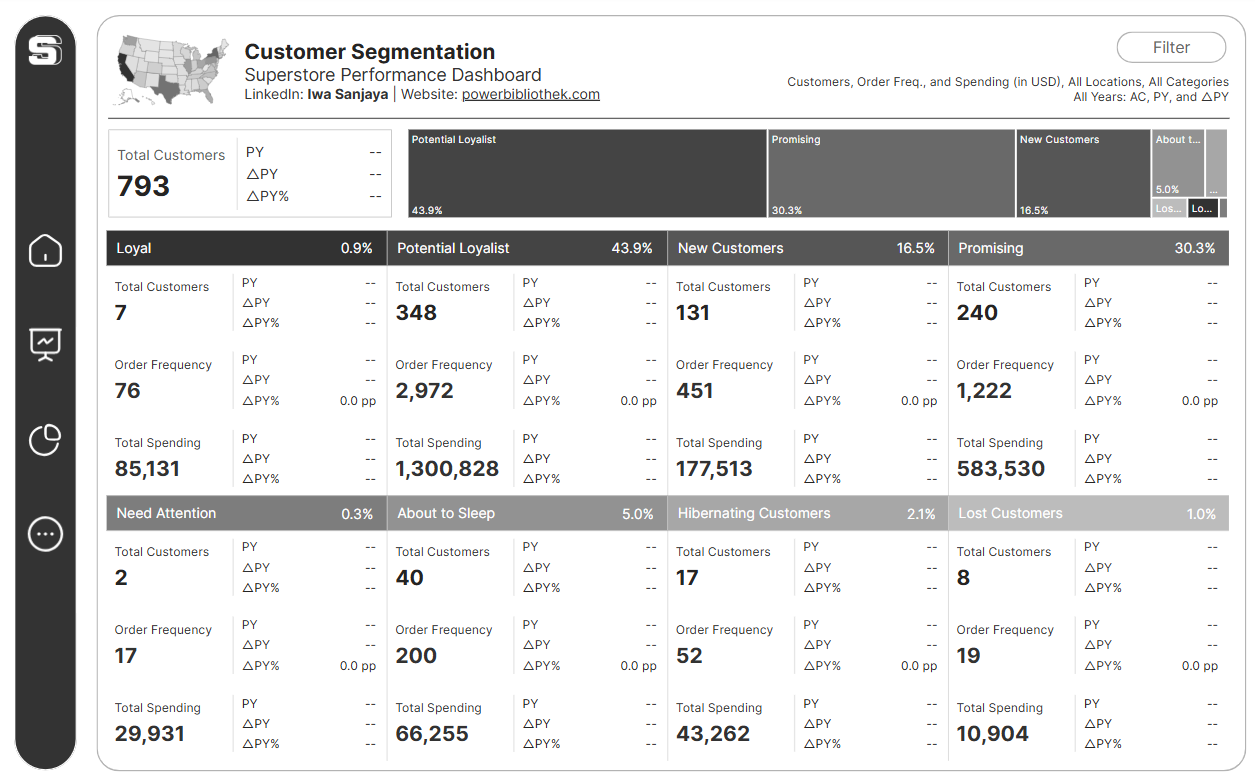Open the Filter panel

pos(1170,47)
